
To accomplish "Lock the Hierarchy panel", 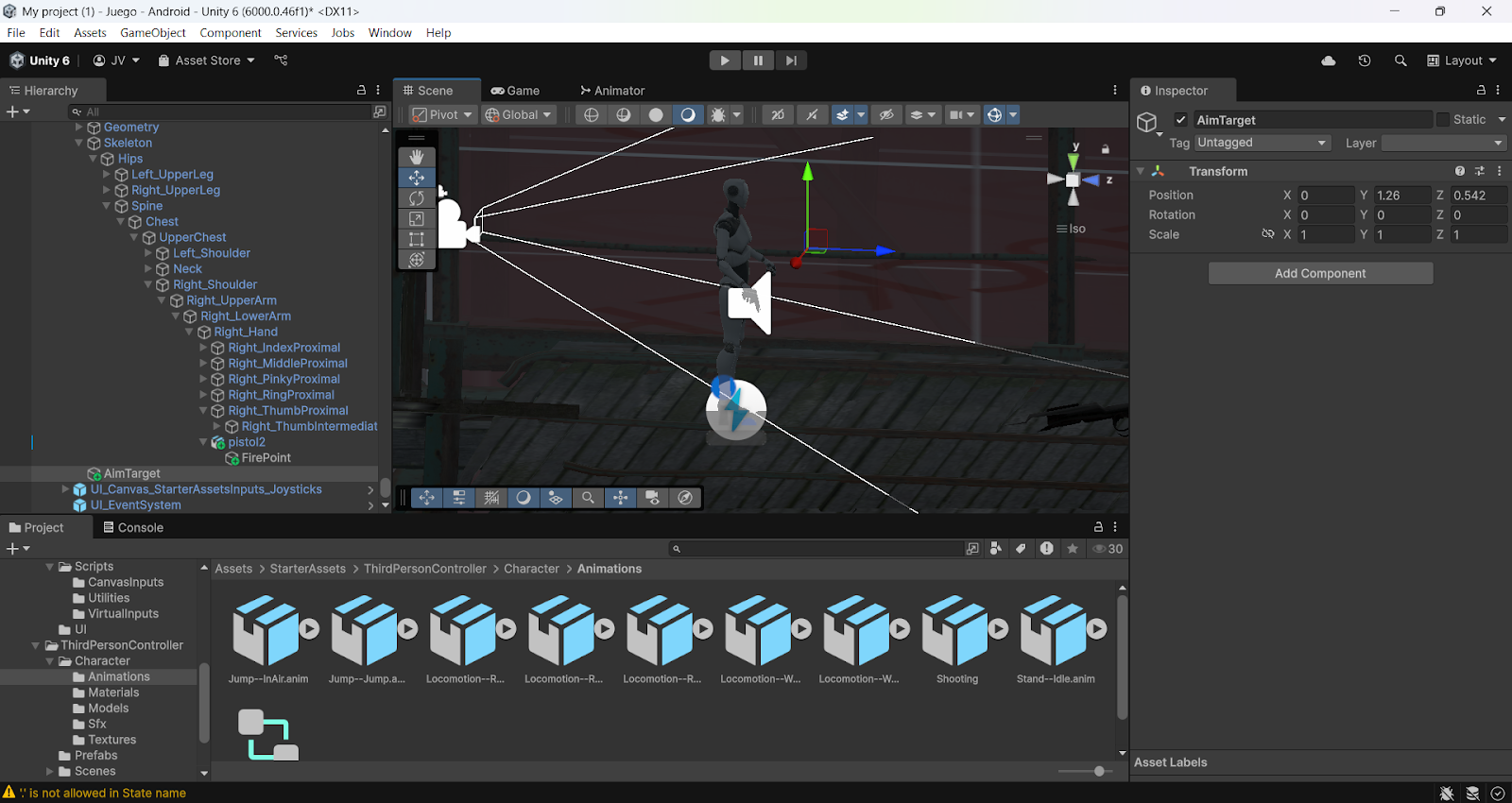I will (361, 91).
